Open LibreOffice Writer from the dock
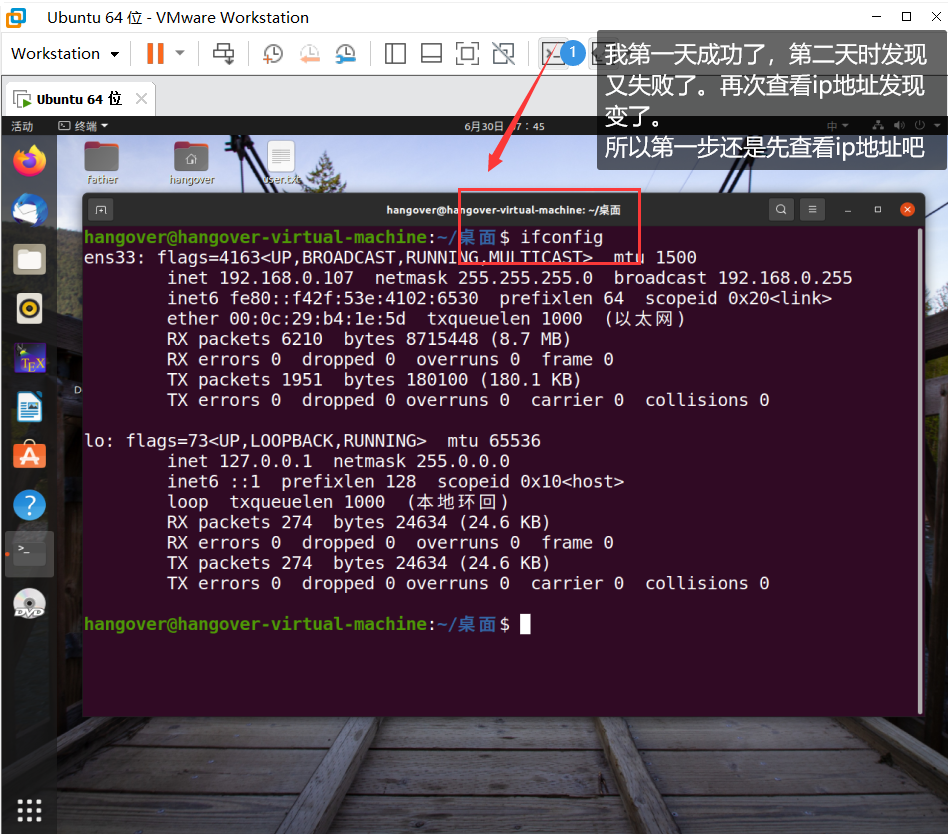Screen dimensions: 948x834 tap(30, 406)
